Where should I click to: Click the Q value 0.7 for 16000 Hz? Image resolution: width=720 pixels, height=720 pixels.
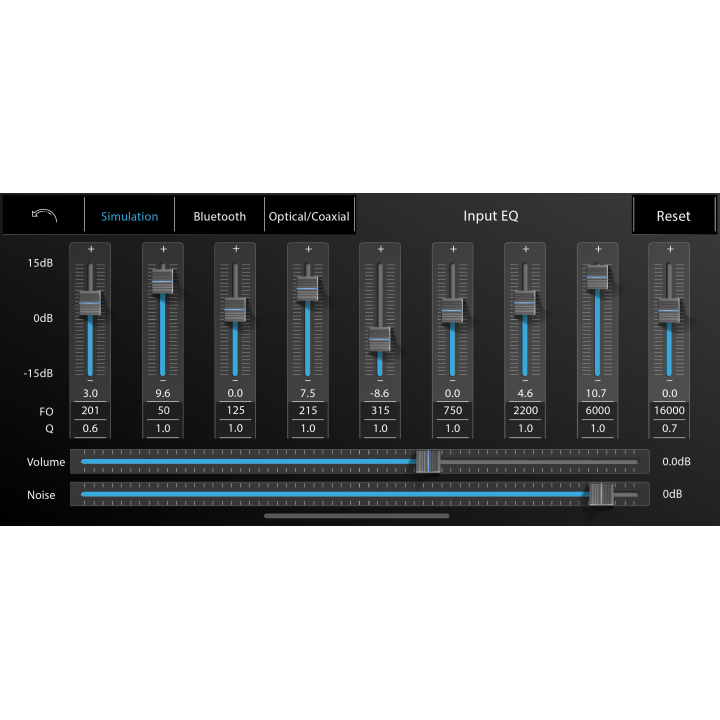(669, 428)
